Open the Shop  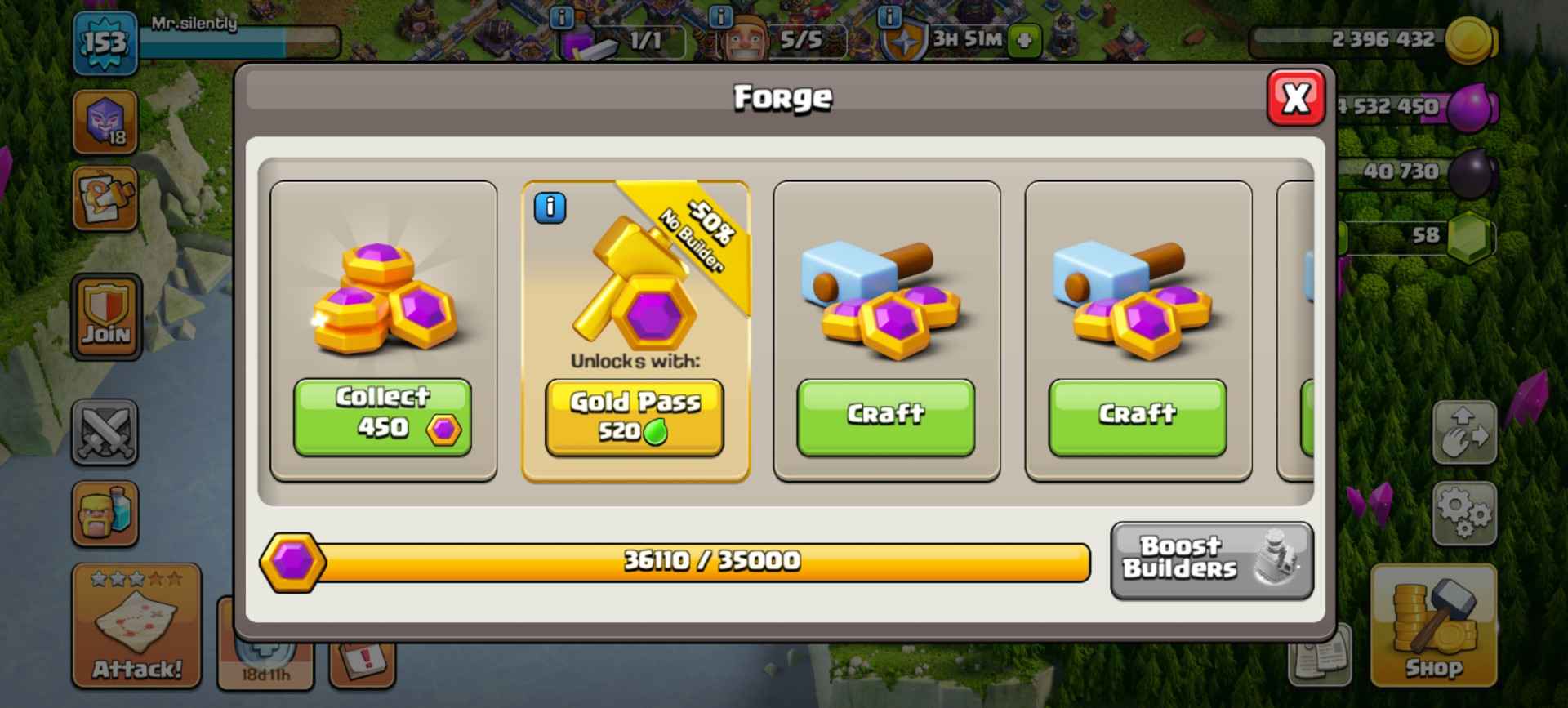click(1433, 625)
